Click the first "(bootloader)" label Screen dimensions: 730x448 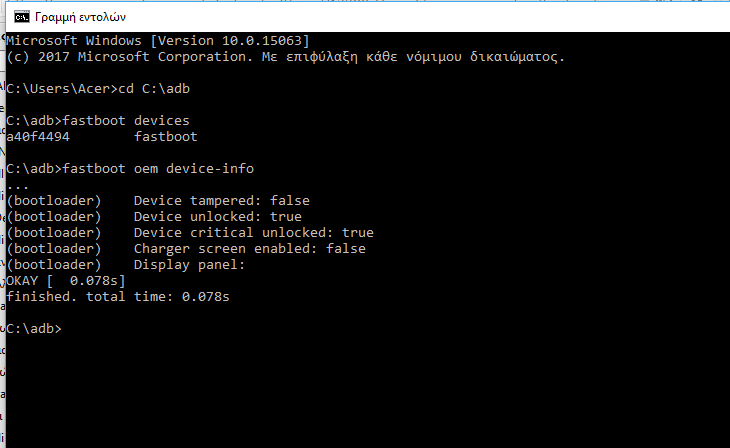53,200
